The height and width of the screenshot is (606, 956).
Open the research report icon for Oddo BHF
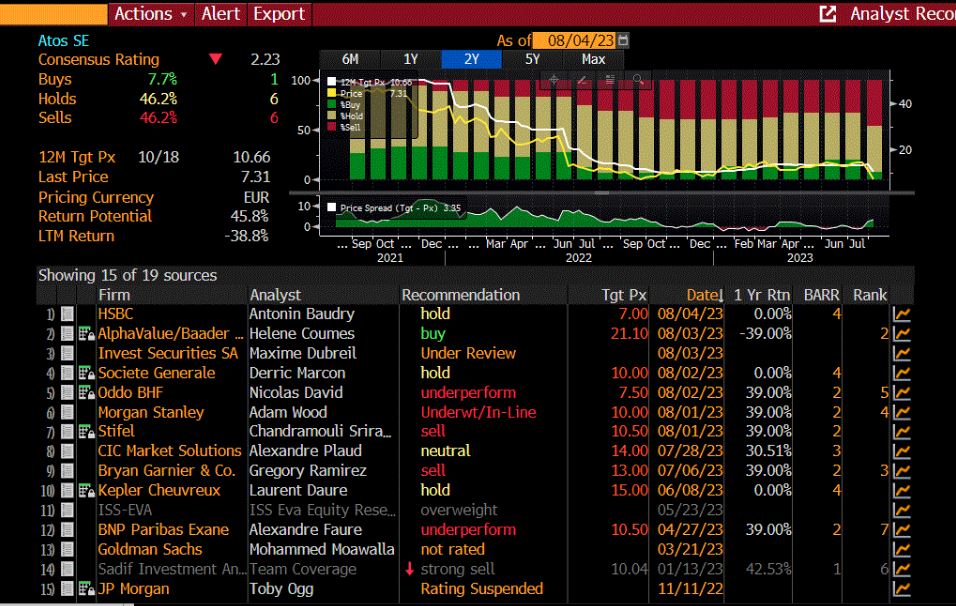pyautogui.click(x=87, y=393)
